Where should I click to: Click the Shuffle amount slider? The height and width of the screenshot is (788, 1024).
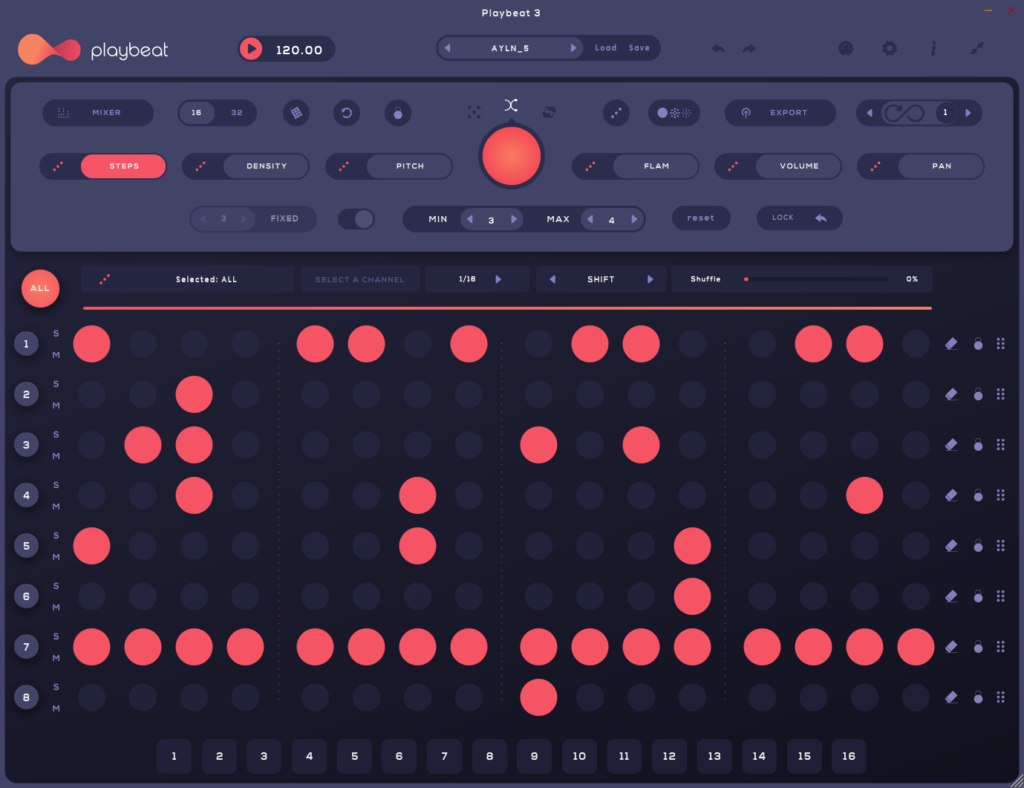click(816, 279)
